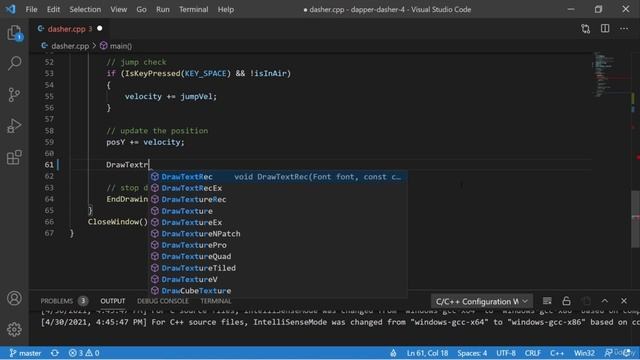Click Ln 61, Col 18 in status bar

(x=427, y=353)
